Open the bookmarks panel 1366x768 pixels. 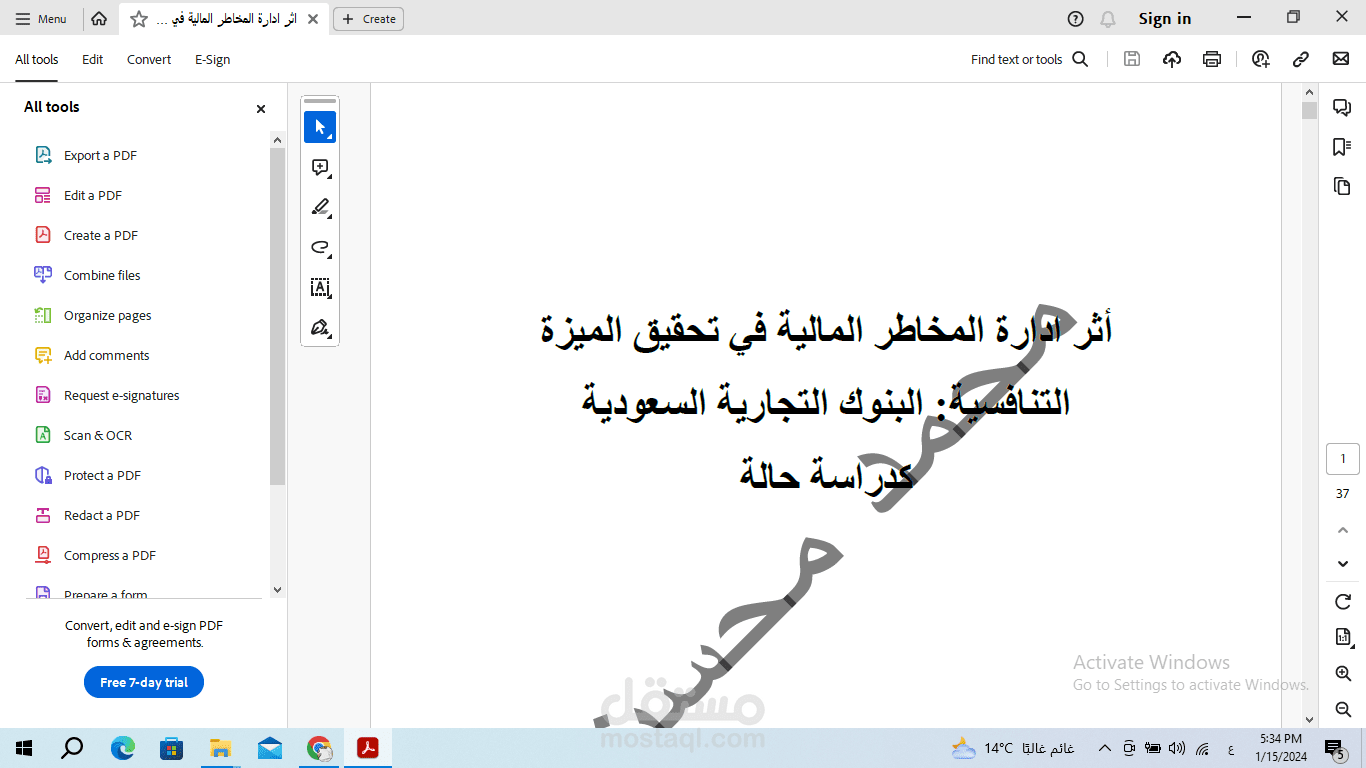1342,147
